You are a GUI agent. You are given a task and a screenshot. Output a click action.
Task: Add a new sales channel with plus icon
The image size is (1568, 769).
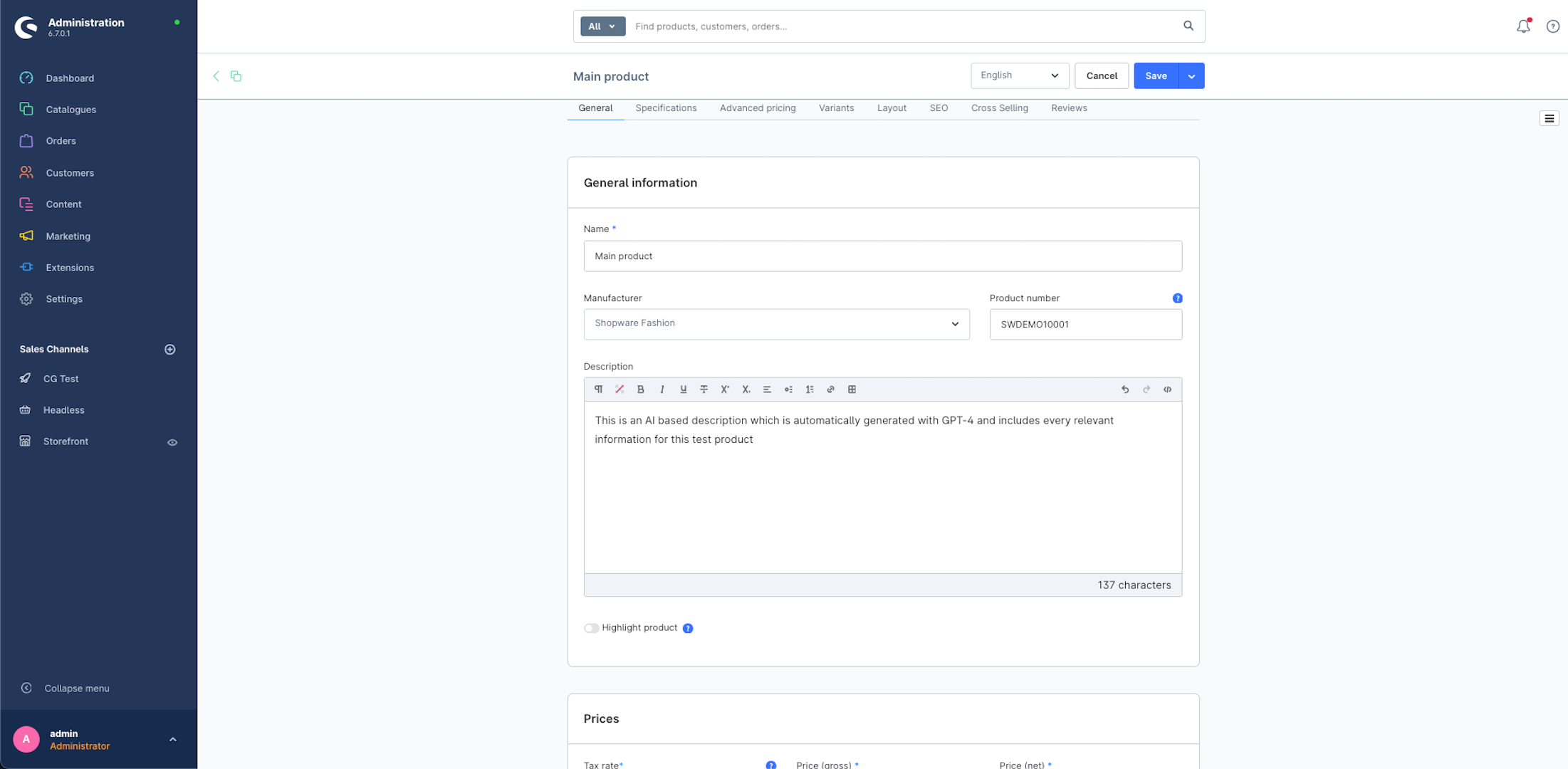tap(170, 349)
